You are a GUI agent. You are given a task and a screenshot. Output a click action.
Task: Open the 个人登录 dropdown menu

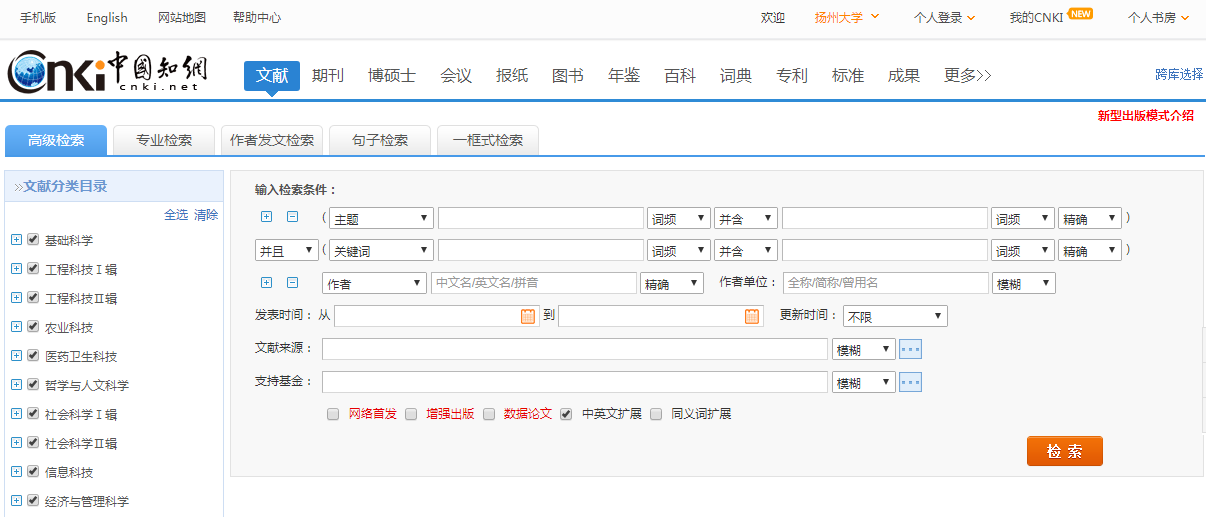(x=945, y=17)
